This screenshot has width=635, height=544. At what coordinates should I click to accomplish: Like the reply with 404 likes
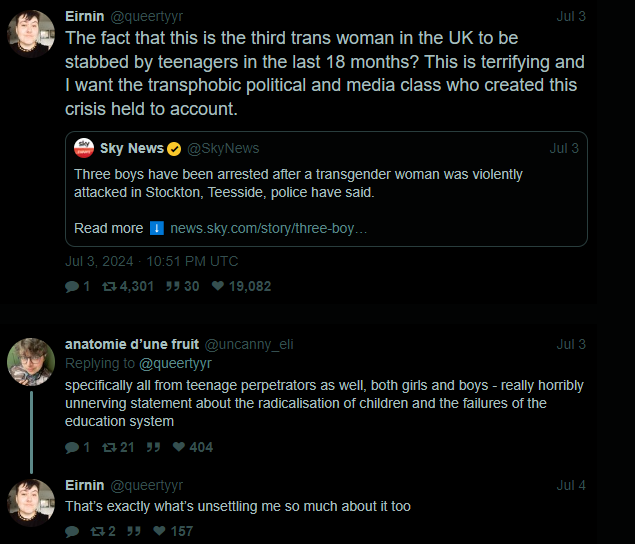coord(176,447)
